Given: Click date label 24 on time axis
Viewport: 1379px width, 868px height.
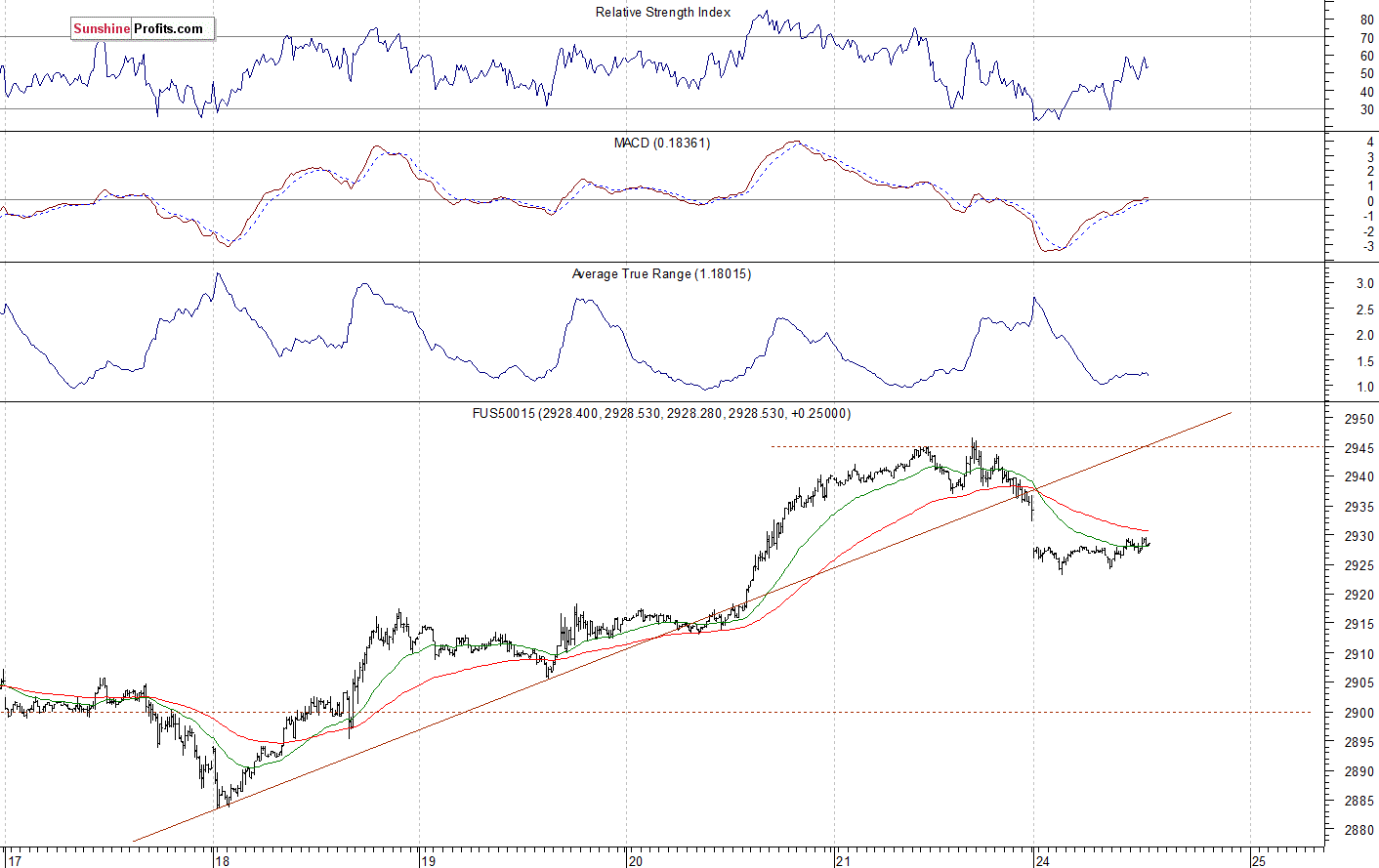Looking at the screenshot, I should pos(1043,861).
